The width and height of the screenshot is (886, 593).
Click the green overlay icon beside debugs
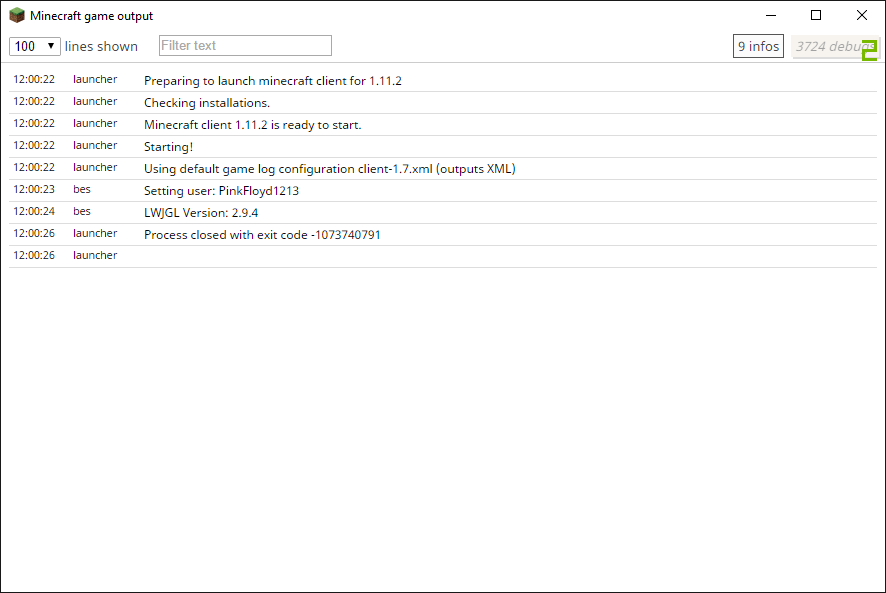[869, 49]
